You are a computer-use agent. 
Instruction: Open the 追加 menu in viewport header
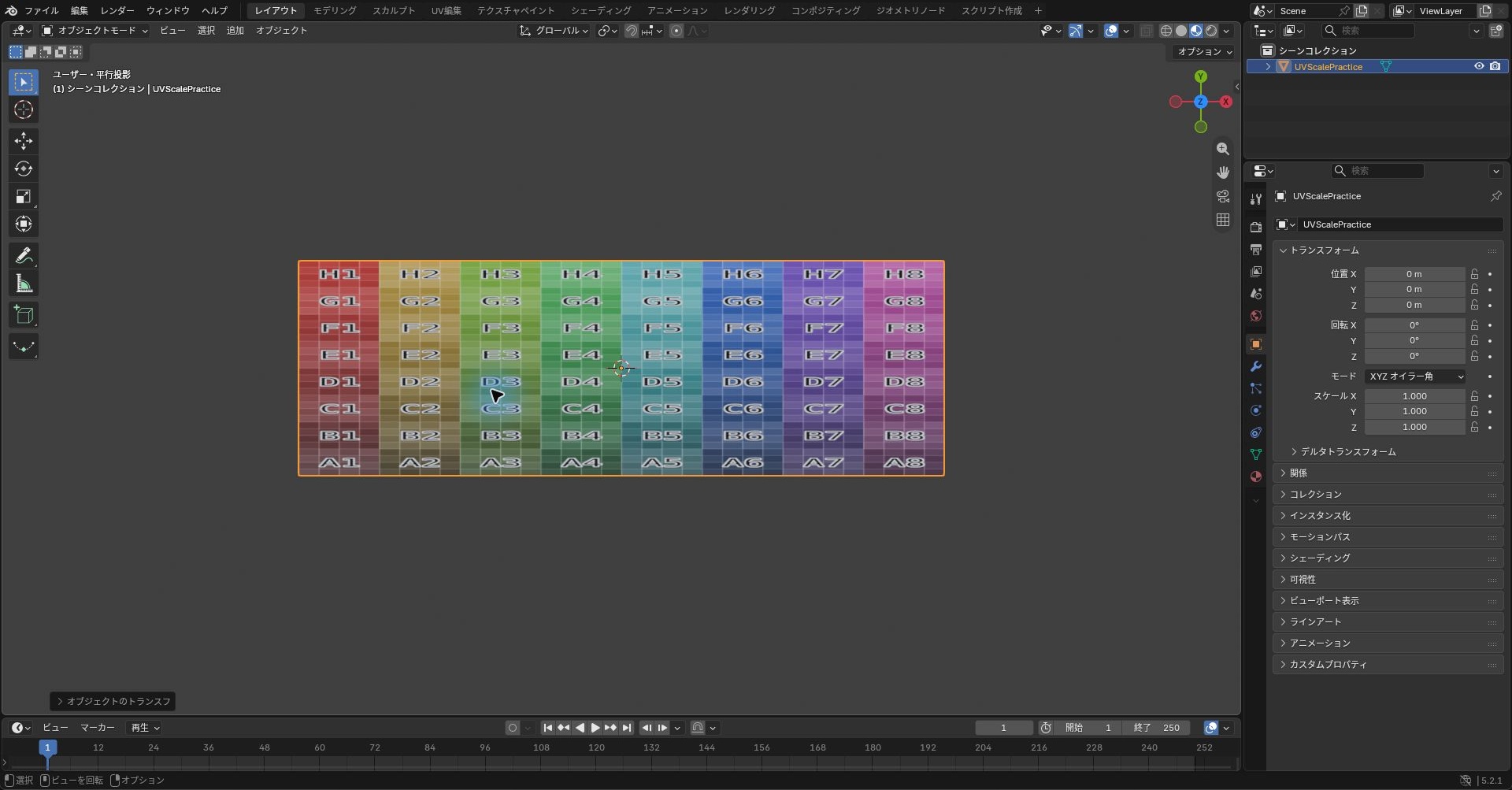tap(235, 31)
